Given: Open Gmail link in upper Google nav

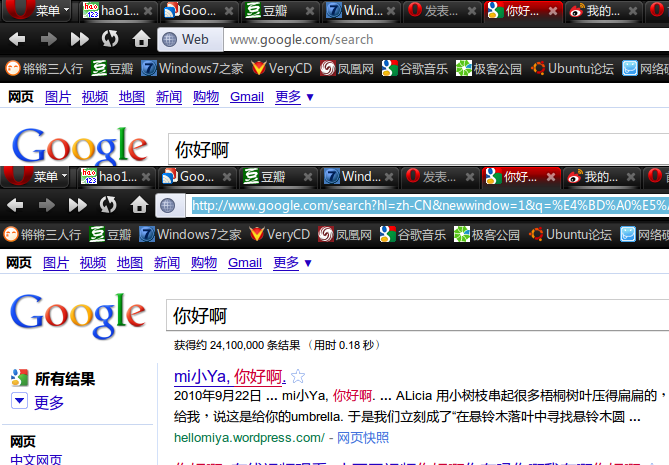Looking at the screenshot, I should coord(247,97).
